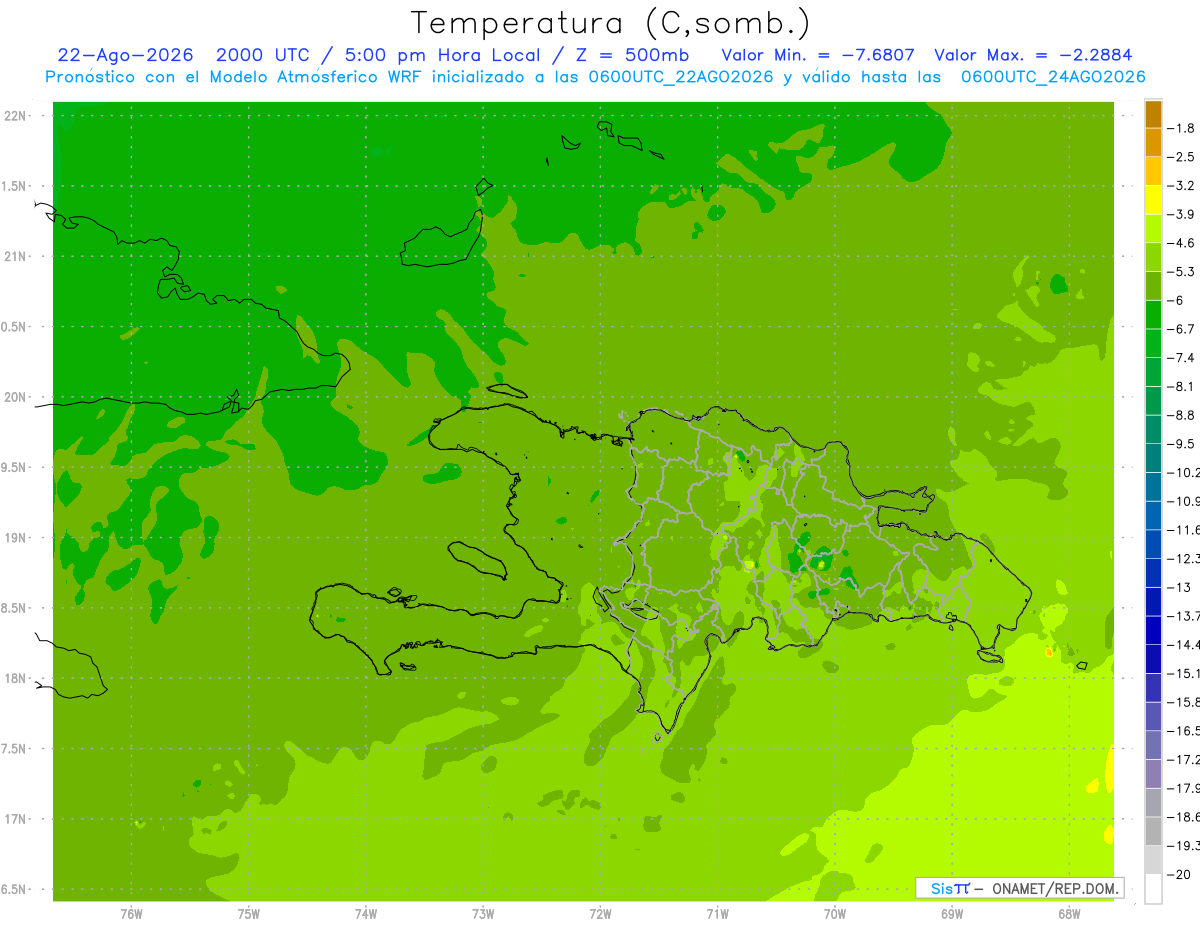Select the '22-Ago-2026' forecast date text

[125, 55]
